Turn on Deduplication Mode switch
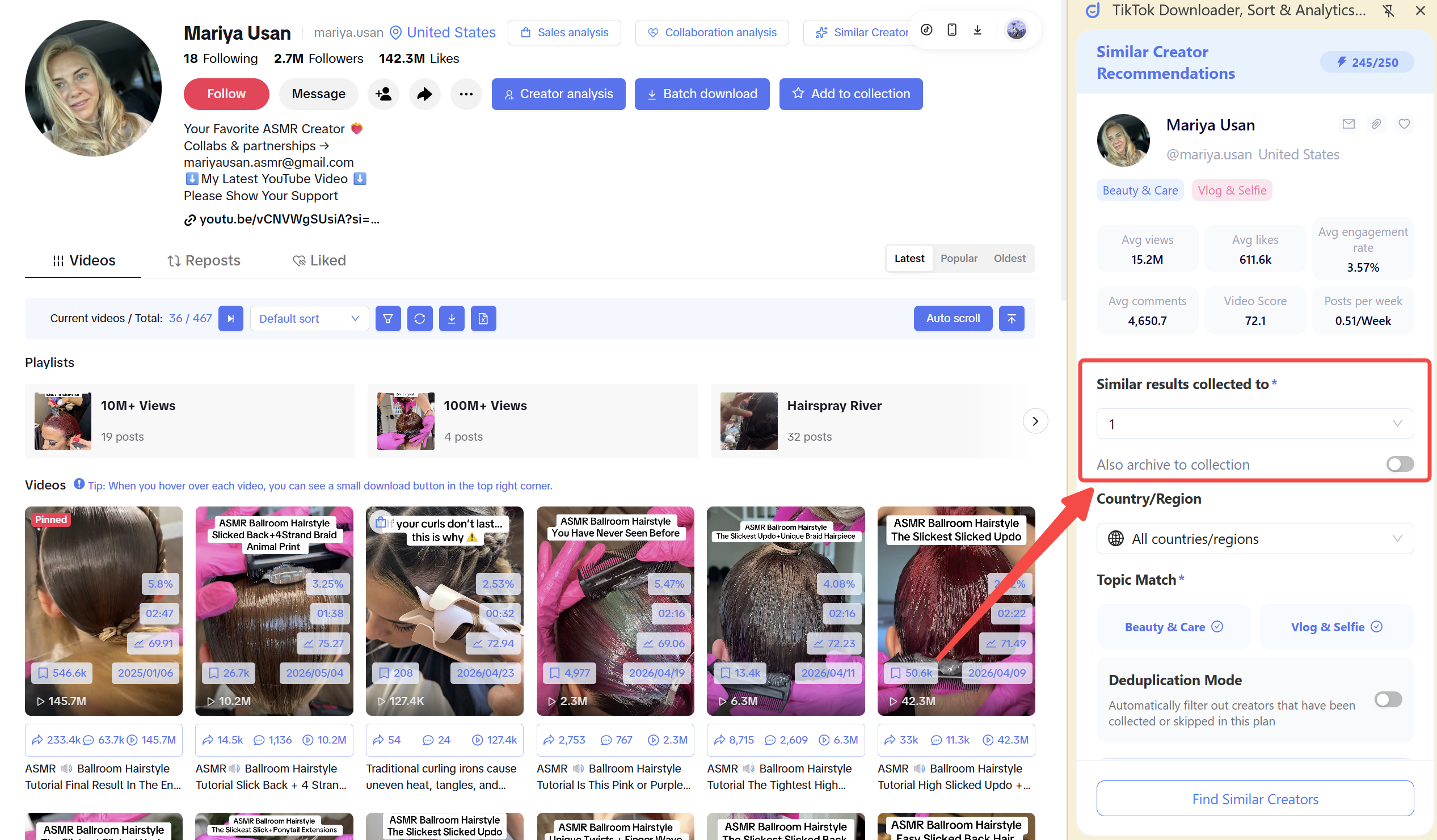The width and height of the screenshot is (1437, 840). coord(1388,700)
